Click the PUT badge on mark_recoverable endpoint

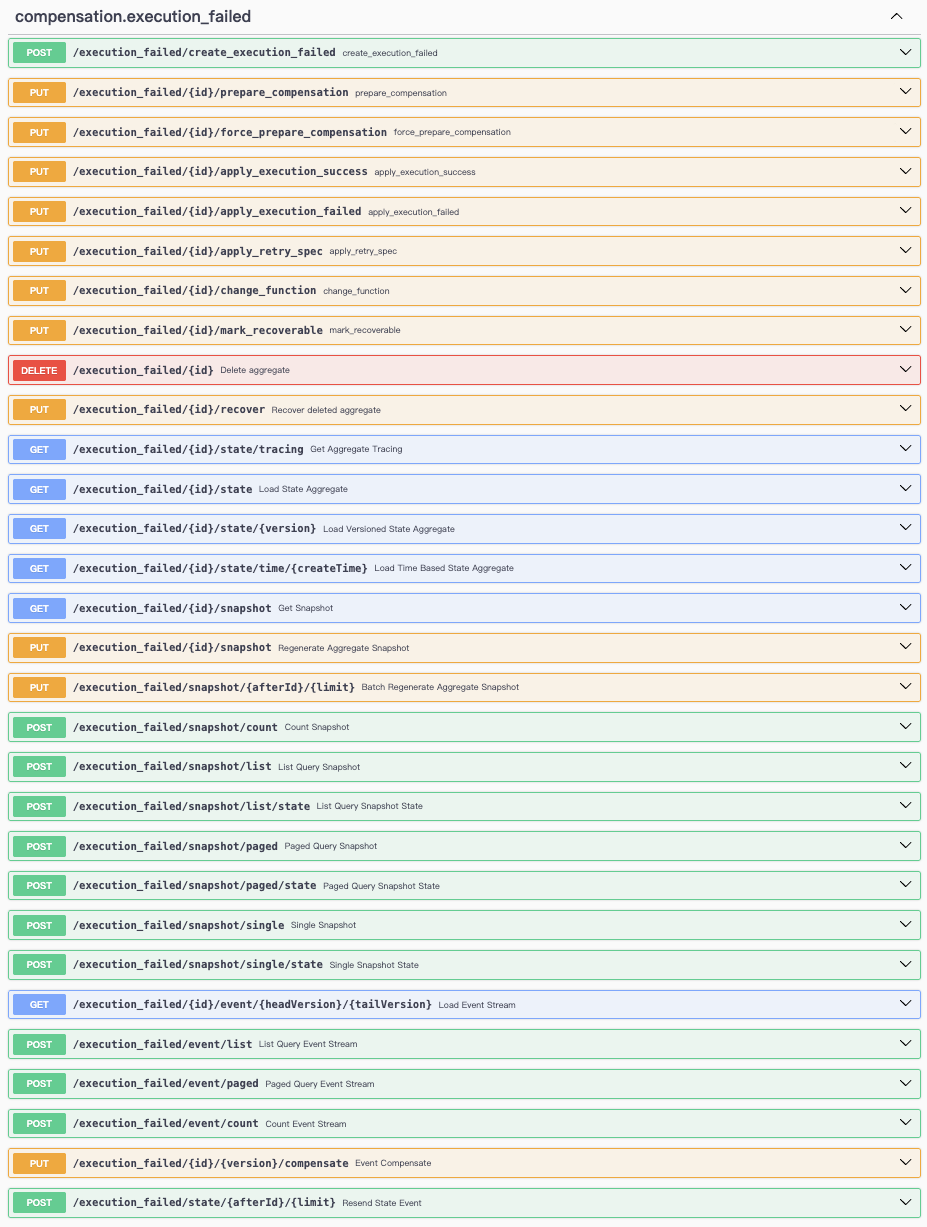(38, 330)
